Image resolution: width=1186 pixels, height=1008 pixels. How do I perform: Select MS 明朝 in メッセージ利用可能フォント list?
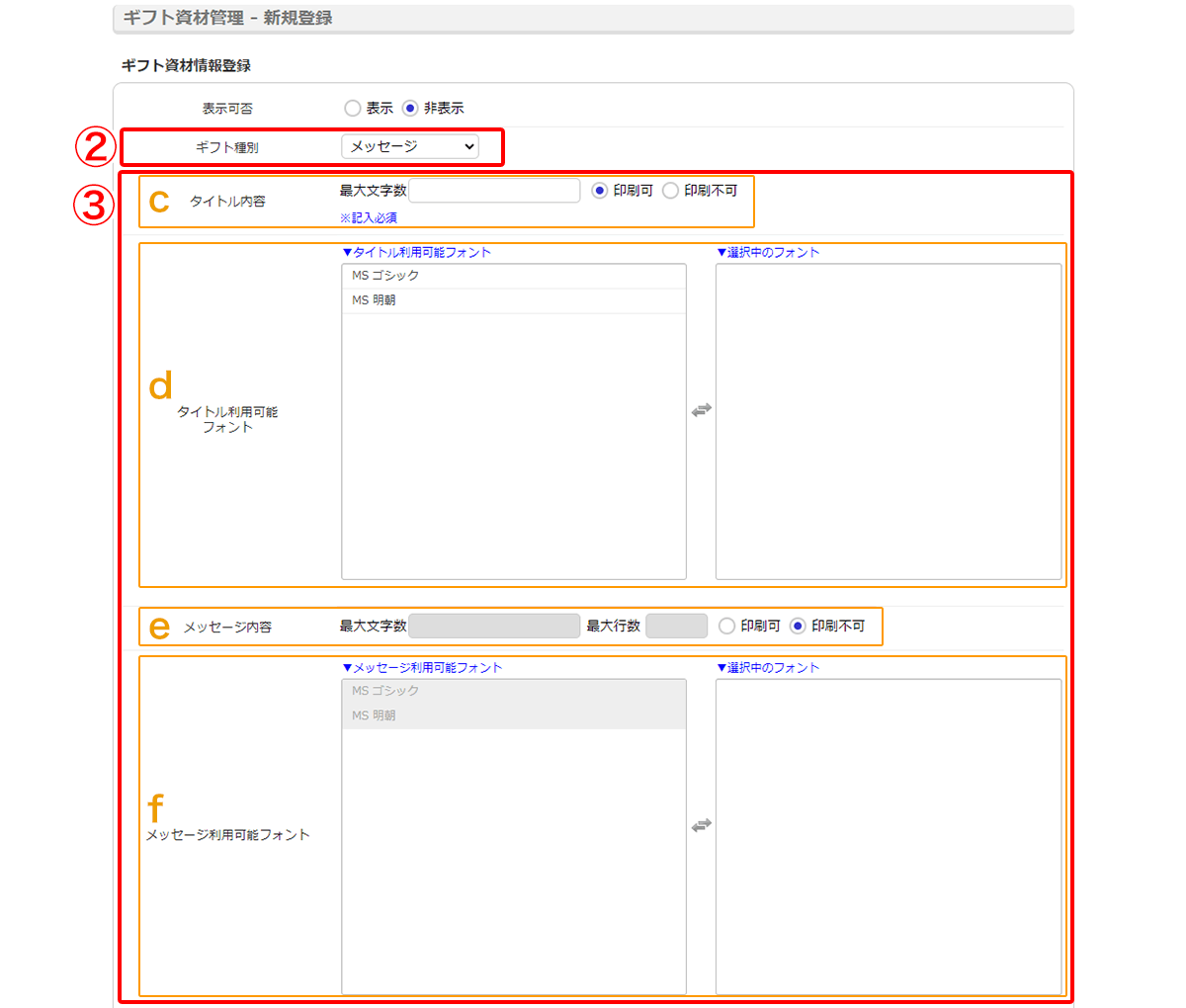[514, 715]
